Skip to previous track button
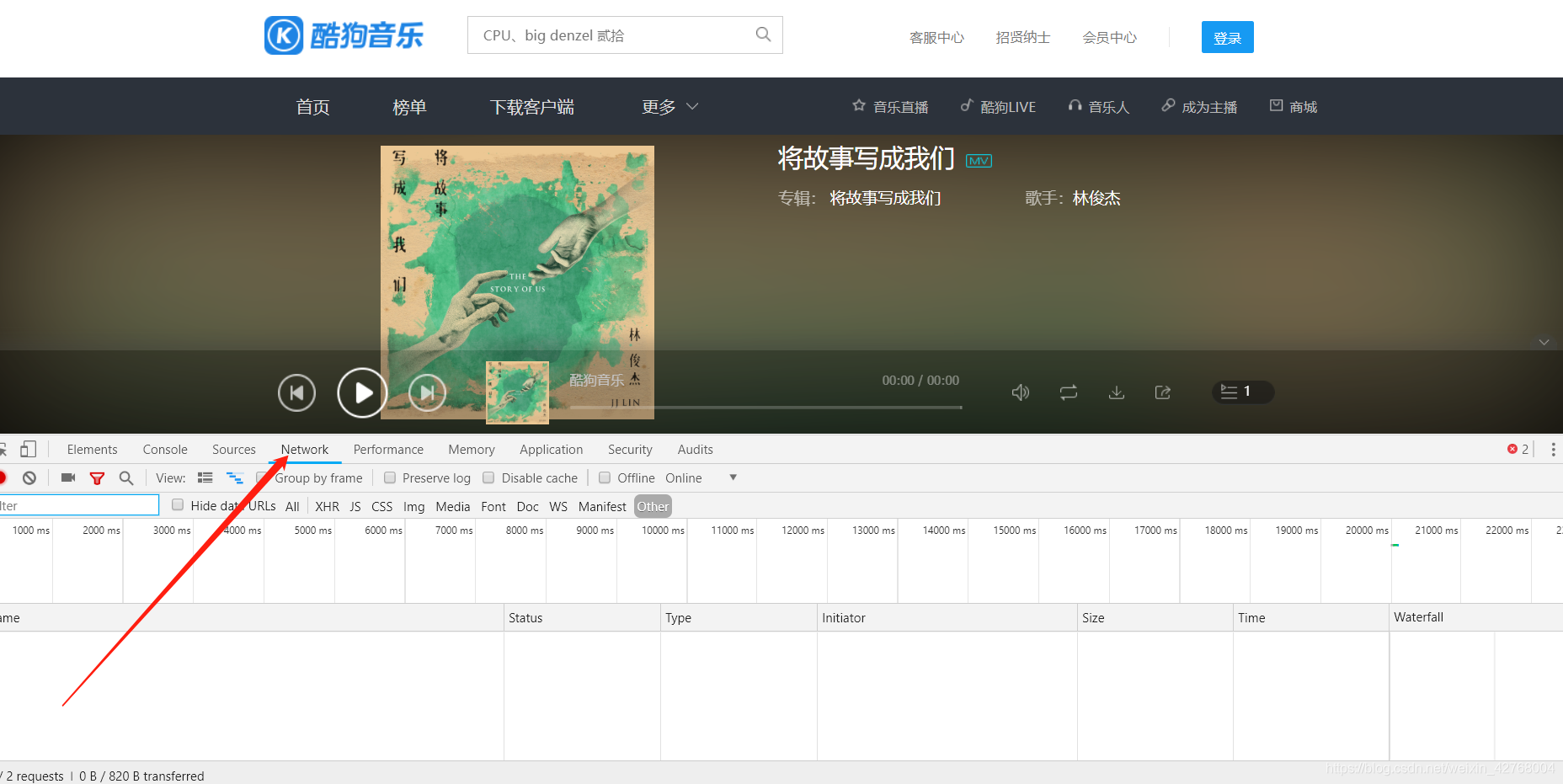Viewport: 1563px width, 784px height. (296, 392)
